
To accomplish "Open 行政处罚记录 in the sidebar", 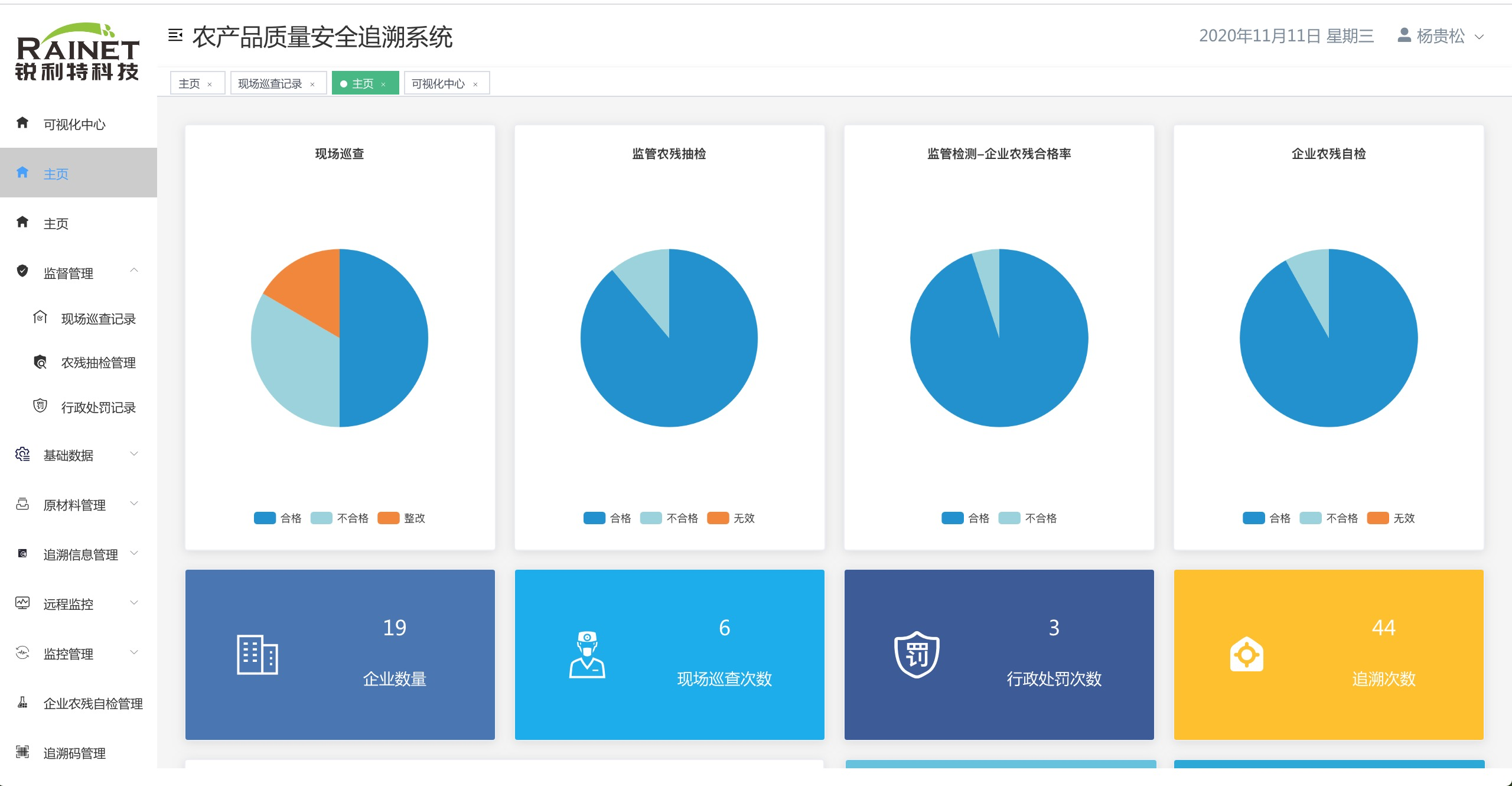I will [79, 407].
